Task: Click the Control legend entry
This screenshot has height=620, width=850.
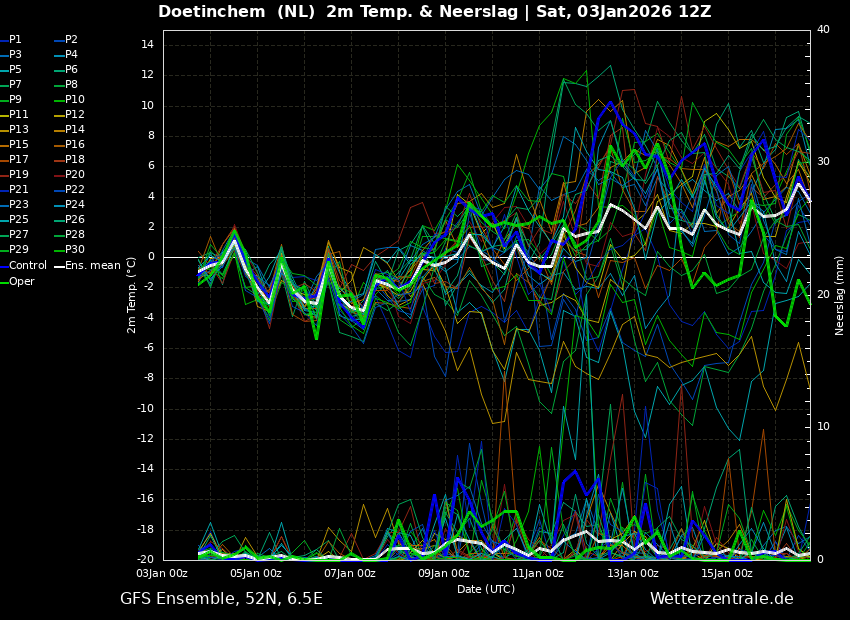Action: click(x=23, y=266)
